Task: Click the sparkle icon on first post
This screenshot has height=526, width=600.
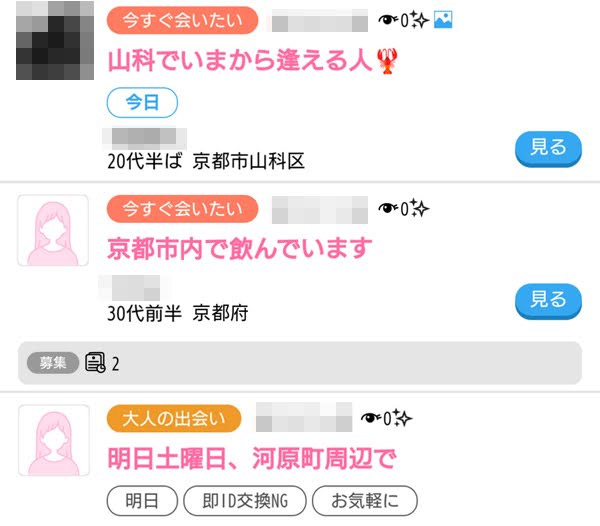Action: pyautogui.click(x=419, y=20)
